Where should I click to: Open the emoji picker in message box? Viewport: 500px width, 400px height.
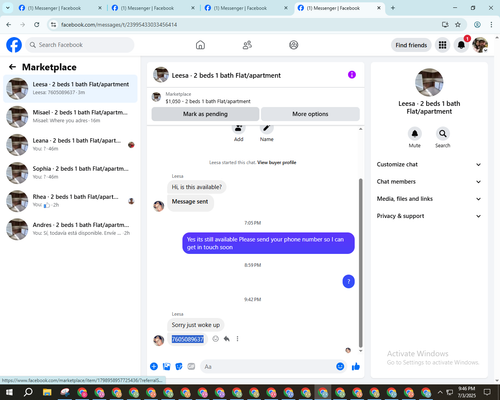pos(340,366)
